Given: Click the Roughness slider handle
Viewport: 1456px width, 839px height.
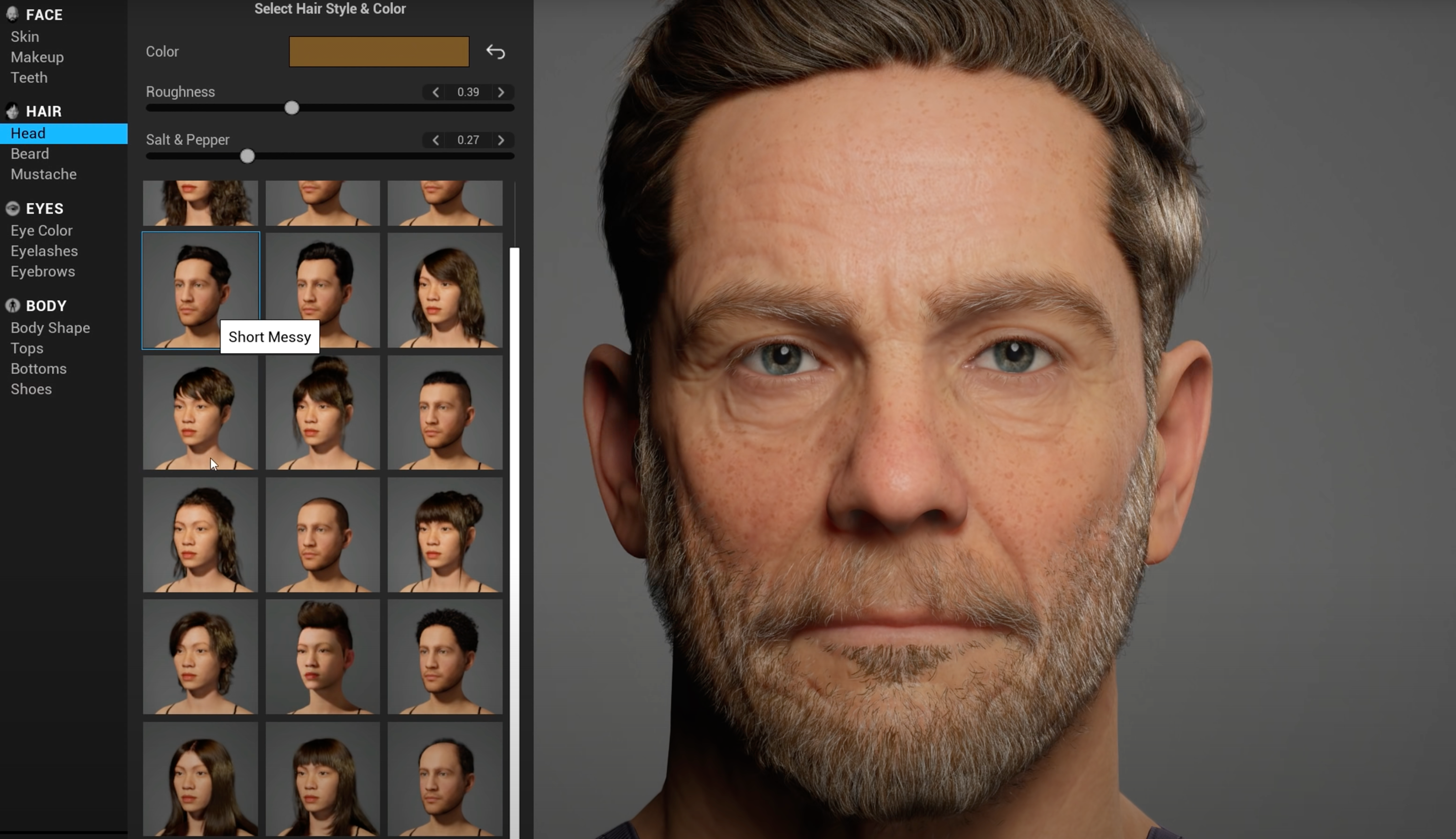Looking at the screenshot, I should pos(292,108).
